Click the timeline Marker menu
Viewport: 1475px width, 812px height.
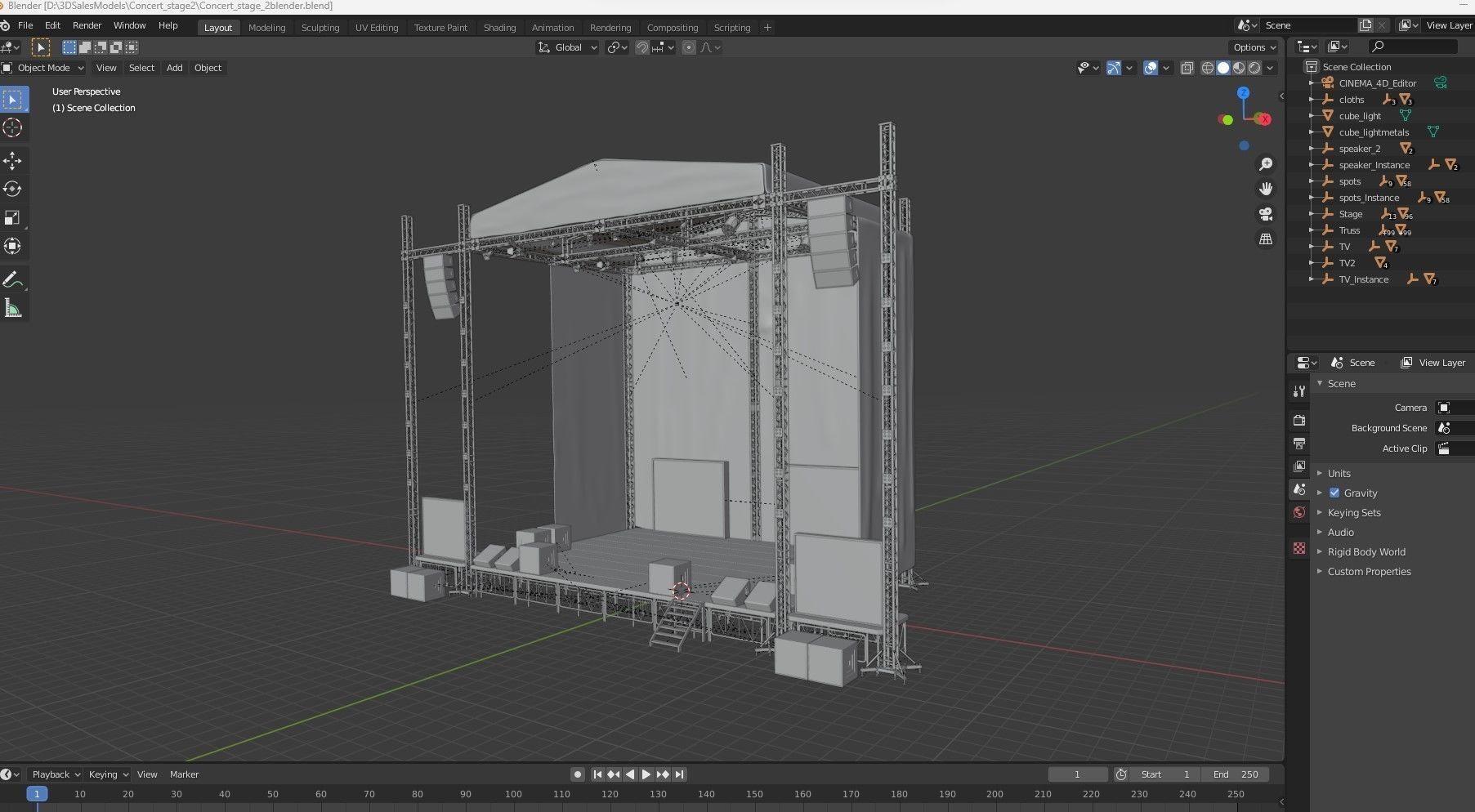coord(184,774)
